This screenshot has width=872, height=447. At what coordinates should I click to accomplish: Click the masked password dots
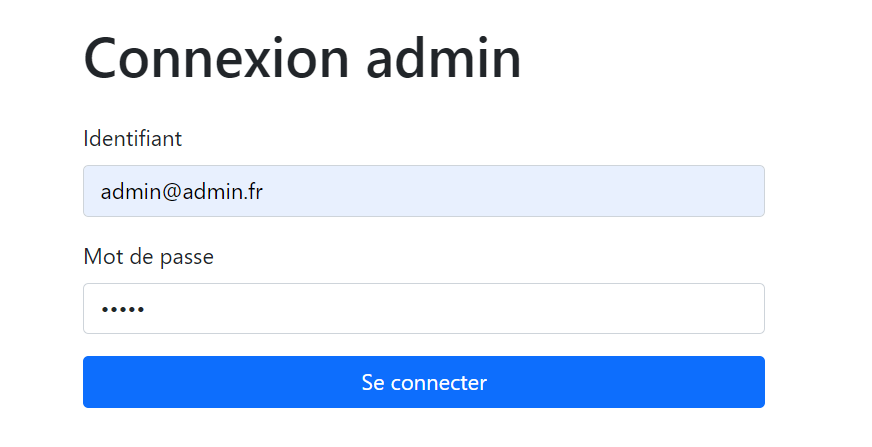122,310
